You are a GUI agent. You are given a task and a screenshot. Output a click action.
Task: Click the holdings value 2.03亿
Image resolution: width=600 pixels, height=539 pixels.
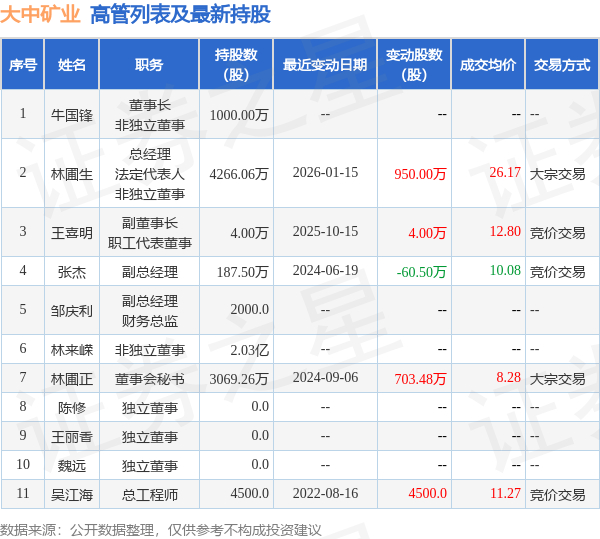click(x=249, y=350)
